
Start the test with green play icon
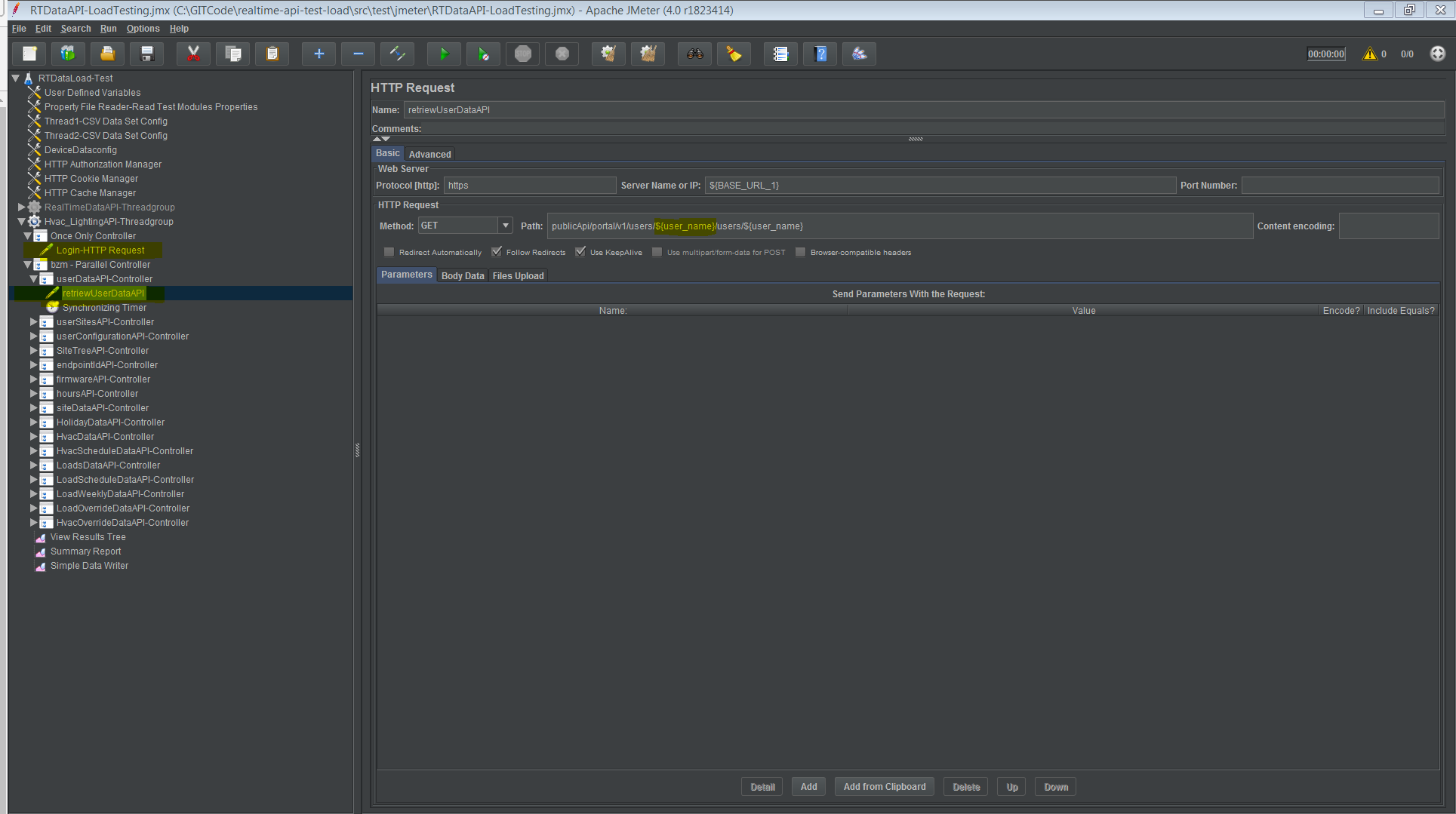[444, 54]
